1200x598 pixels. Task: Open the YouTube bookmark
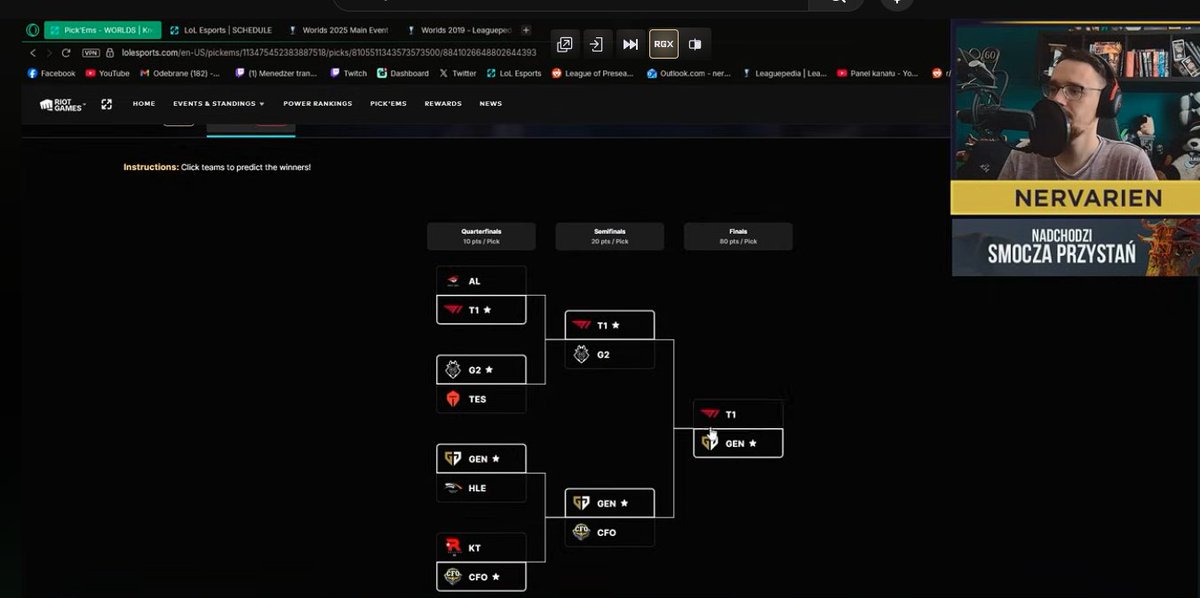[108, 73]
